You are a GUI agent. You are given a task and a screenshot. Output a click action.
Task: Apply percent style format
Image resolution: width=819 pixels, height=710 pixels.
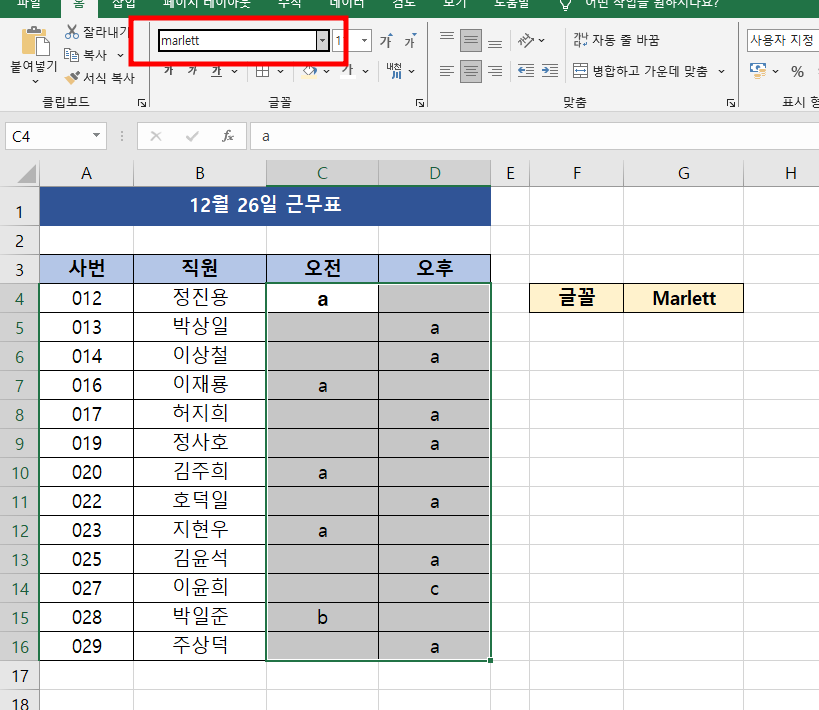[x=797, y=72]
